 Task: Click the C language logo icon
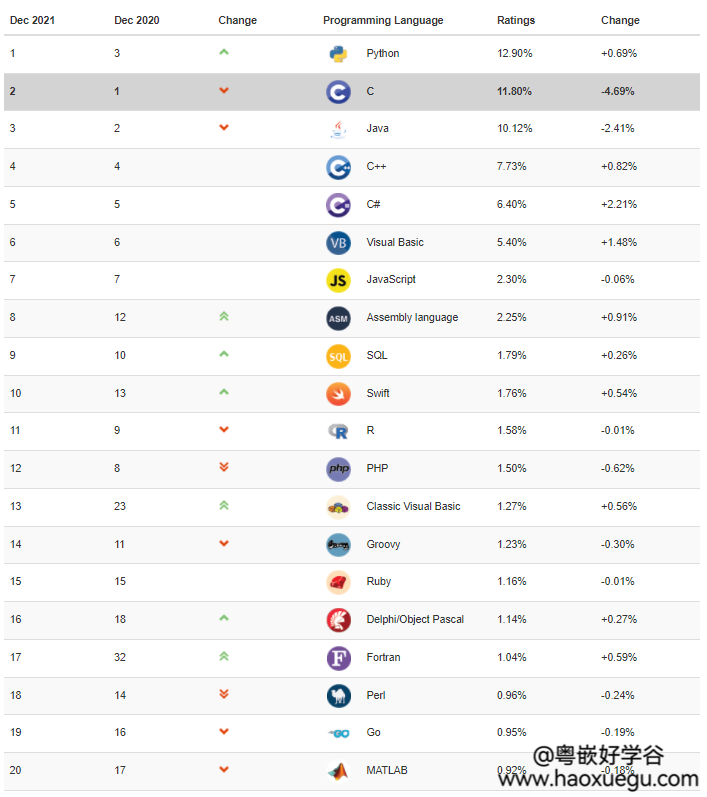tap(338, 92)
